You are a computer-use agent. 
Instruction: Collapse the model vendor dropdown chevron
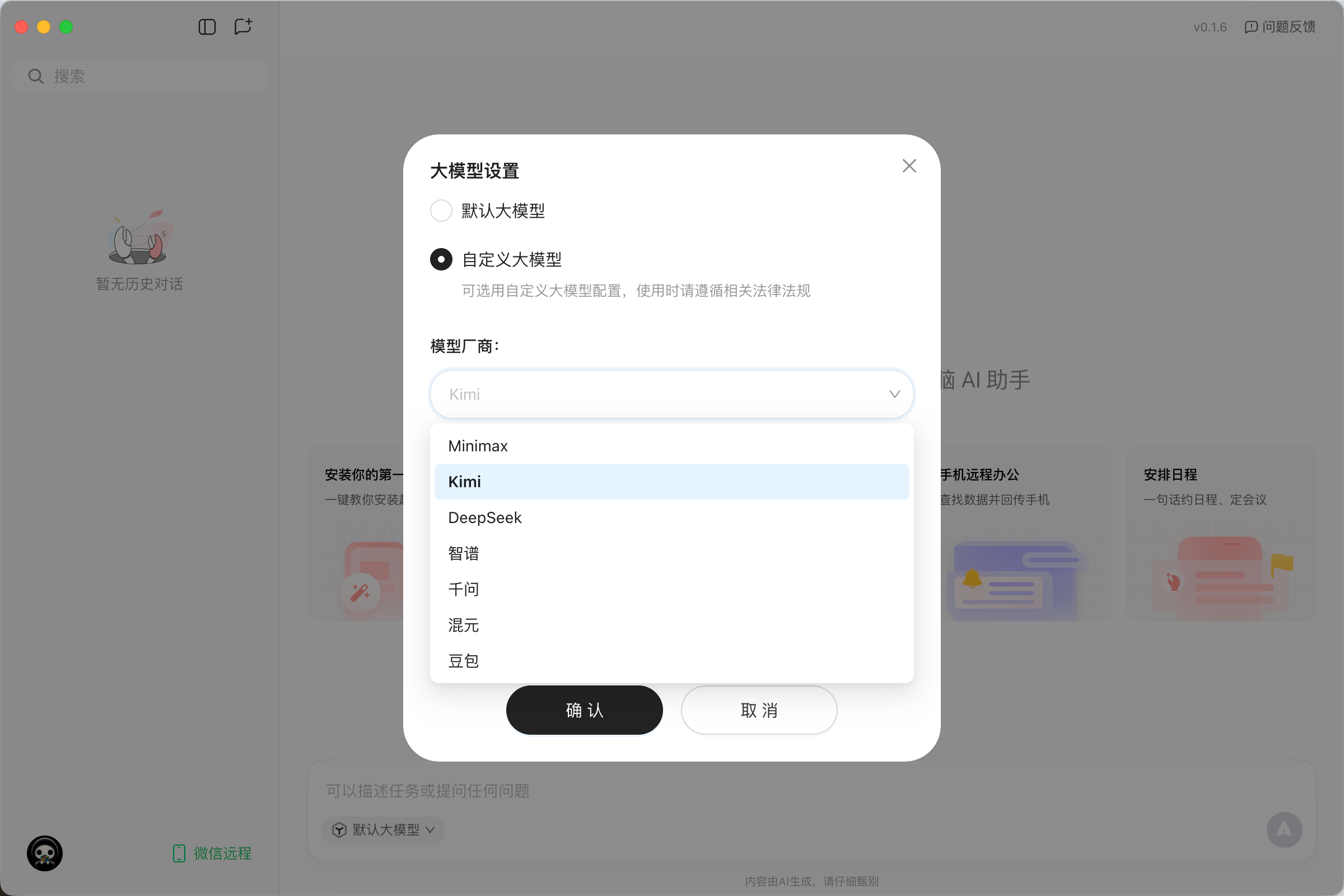[894, 394]
